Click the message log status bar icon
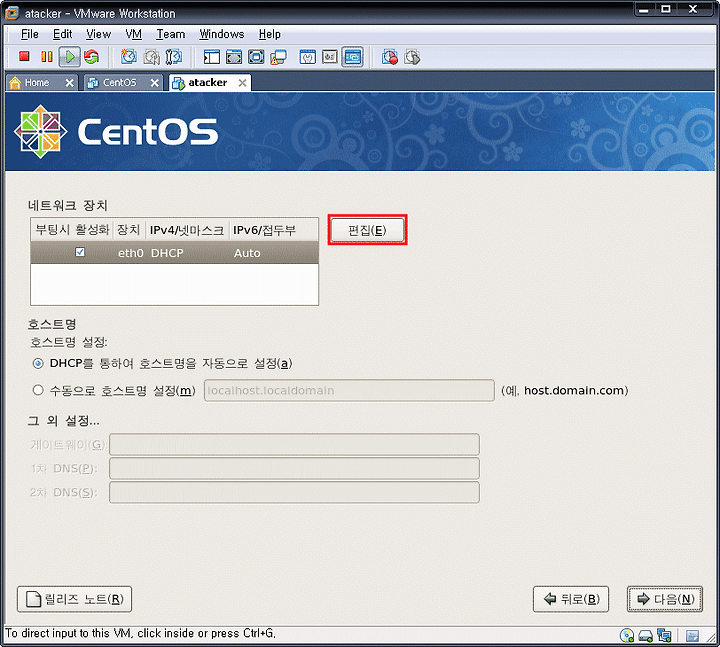Viewport: 720px width, 647px height. coord(692,636)
